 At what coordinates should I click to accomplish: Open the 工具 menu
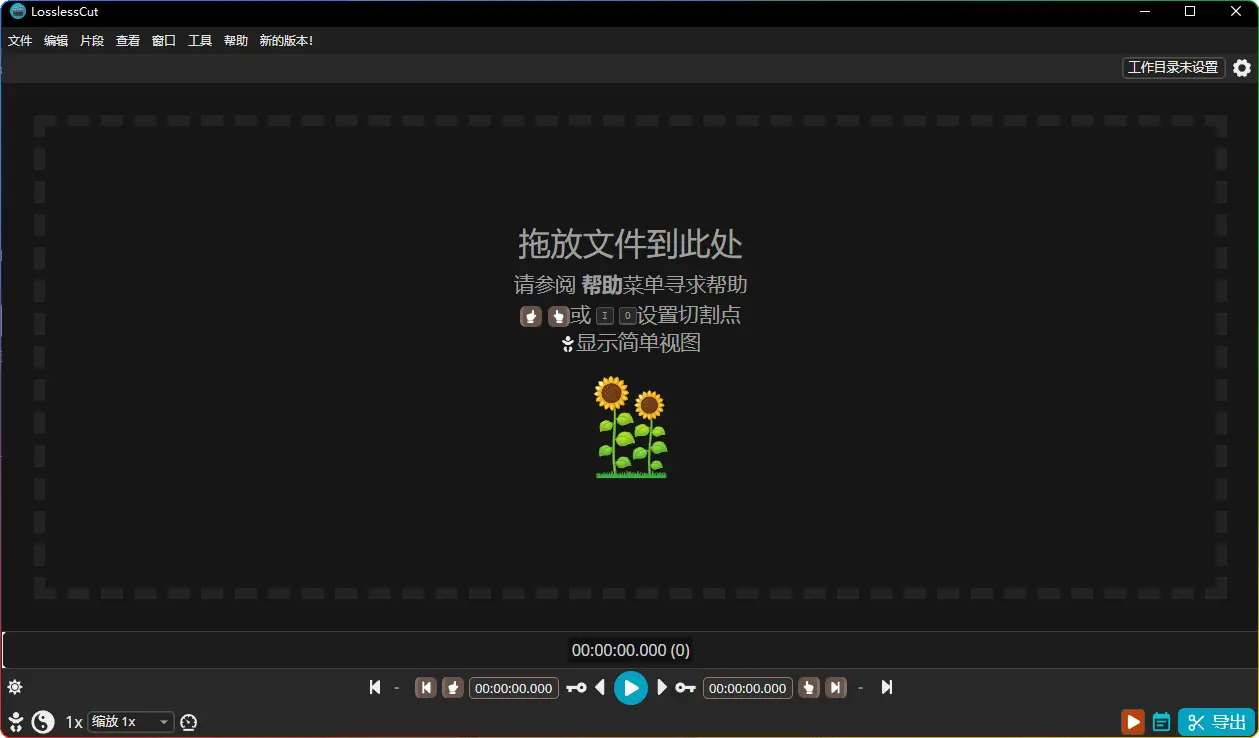pos(200,41)
